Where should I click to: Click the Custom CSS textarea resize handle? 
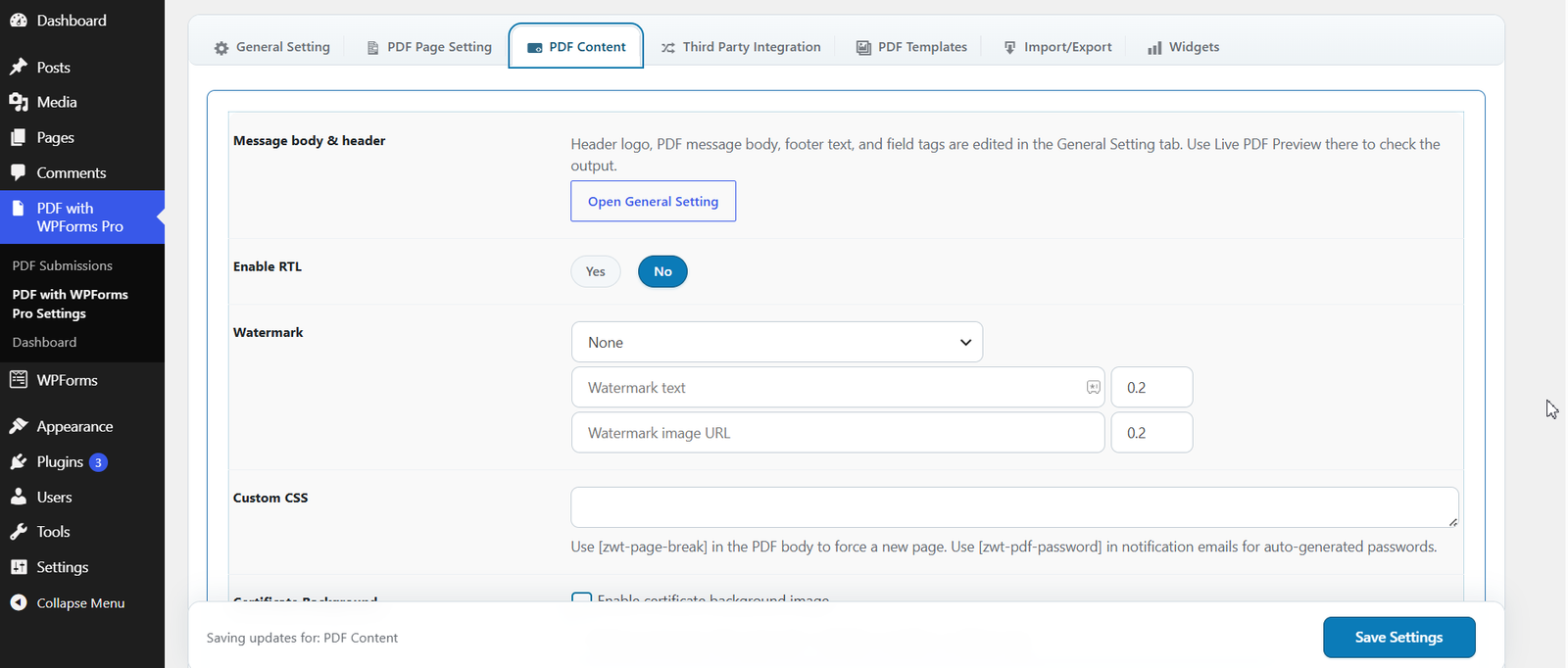(1452, 521)
